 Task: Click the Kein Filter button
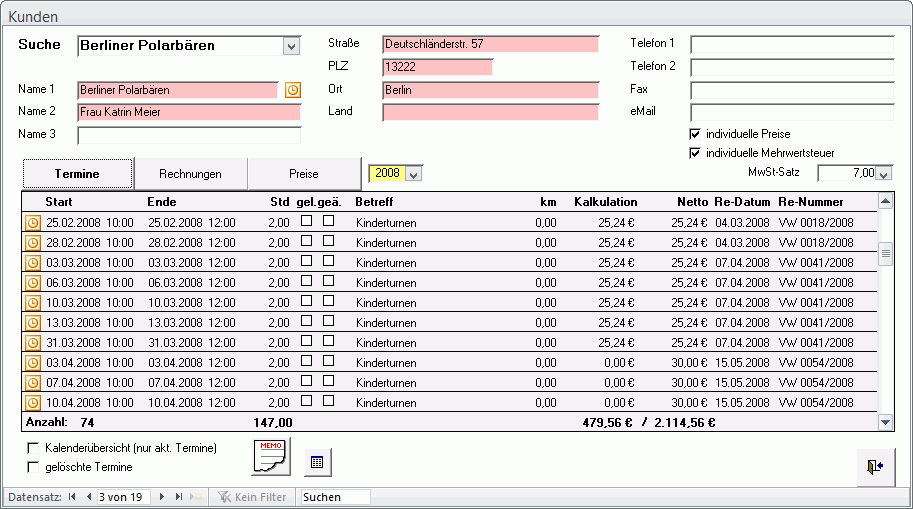(x=252, y=497)
